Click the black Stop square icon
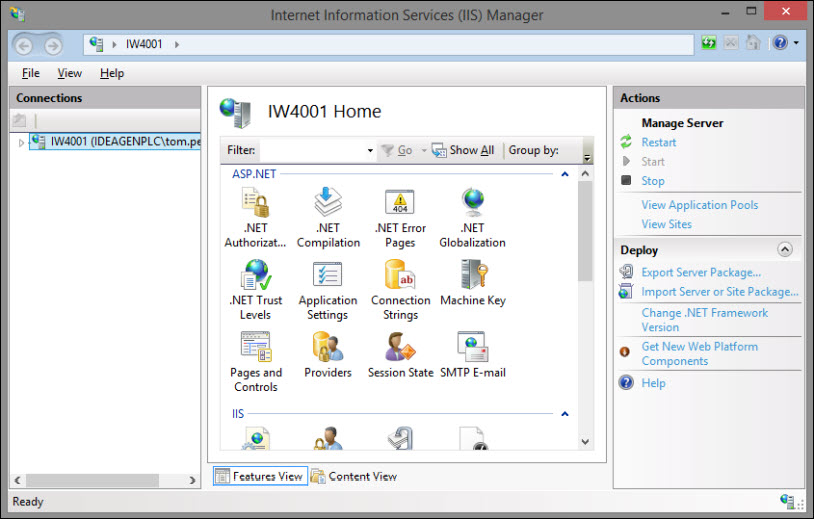Viewport: 814px width, 519px height. pyautogui.click(x=626, y=180)
